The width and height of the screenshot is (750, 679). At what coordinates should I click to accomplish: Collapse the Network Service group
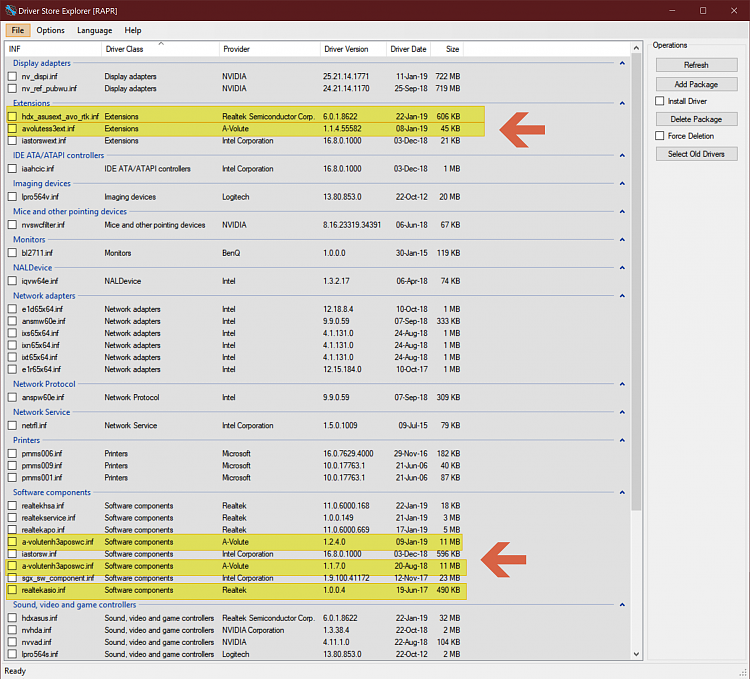[622, 412]
